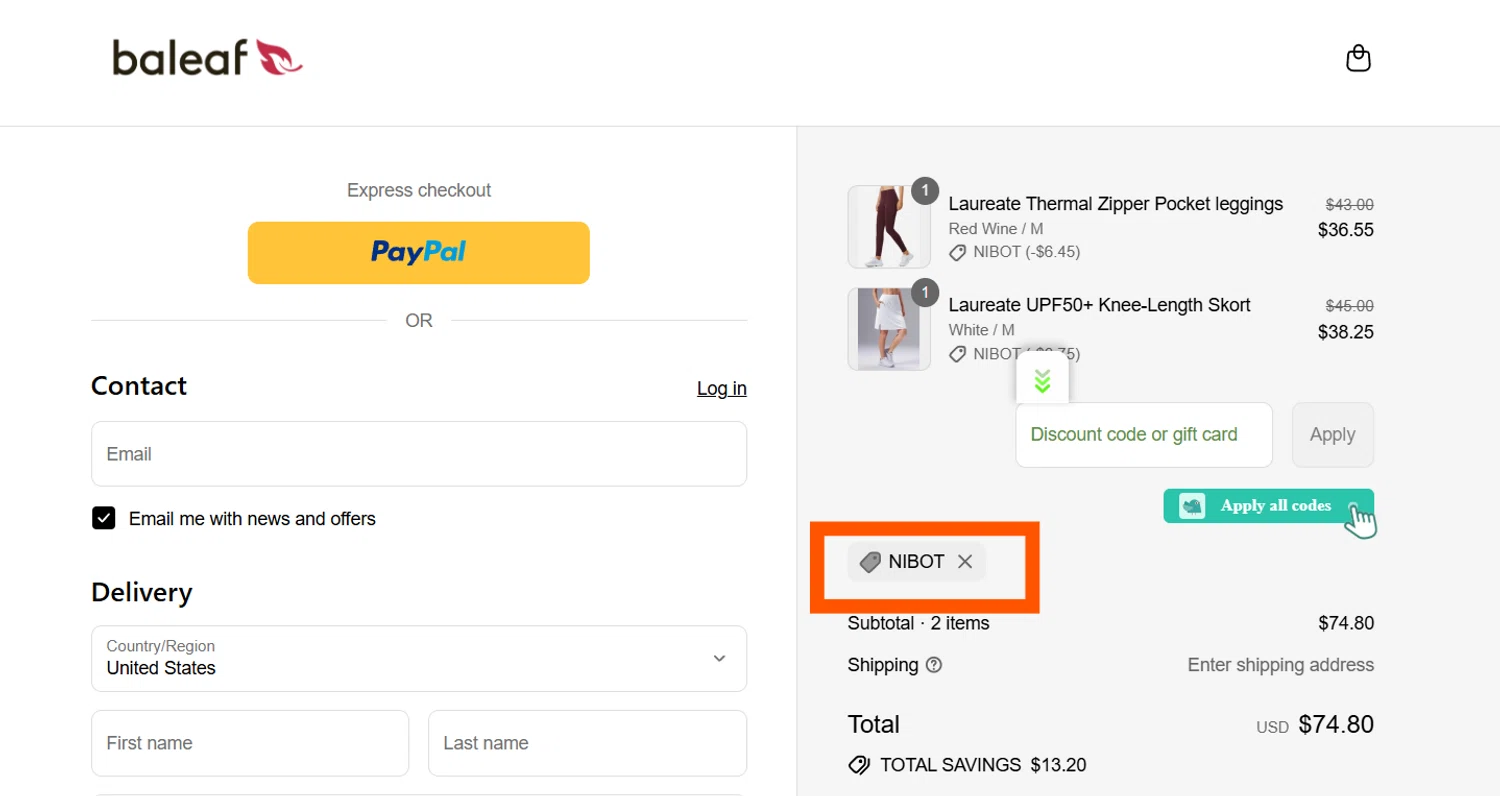Screen dimensions: 1500x796
Task: Click the White / M variant text
Action: point(982,330)
